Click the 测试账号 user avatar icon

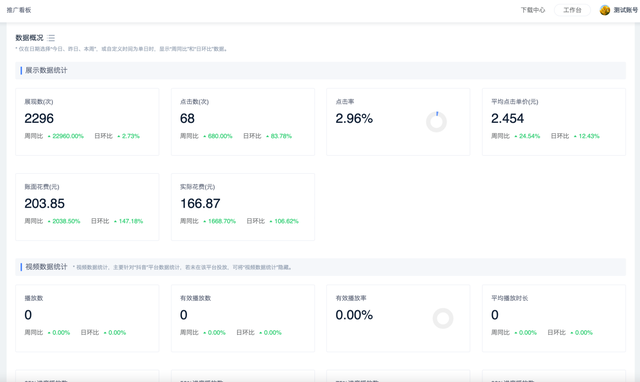tap(604, 10)
